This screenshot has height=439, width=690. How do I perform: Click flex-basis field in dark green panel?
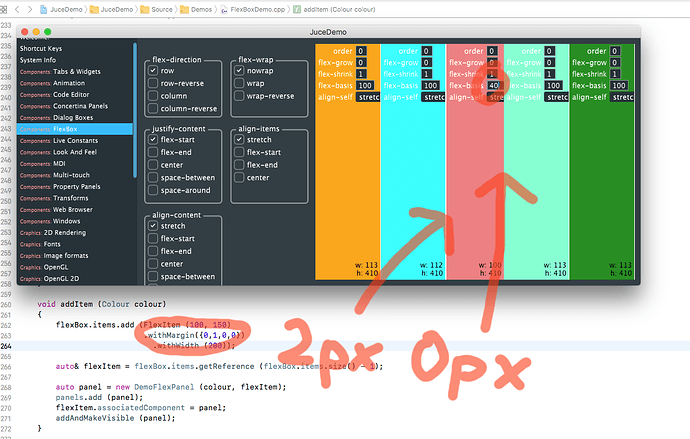point(620,85)
